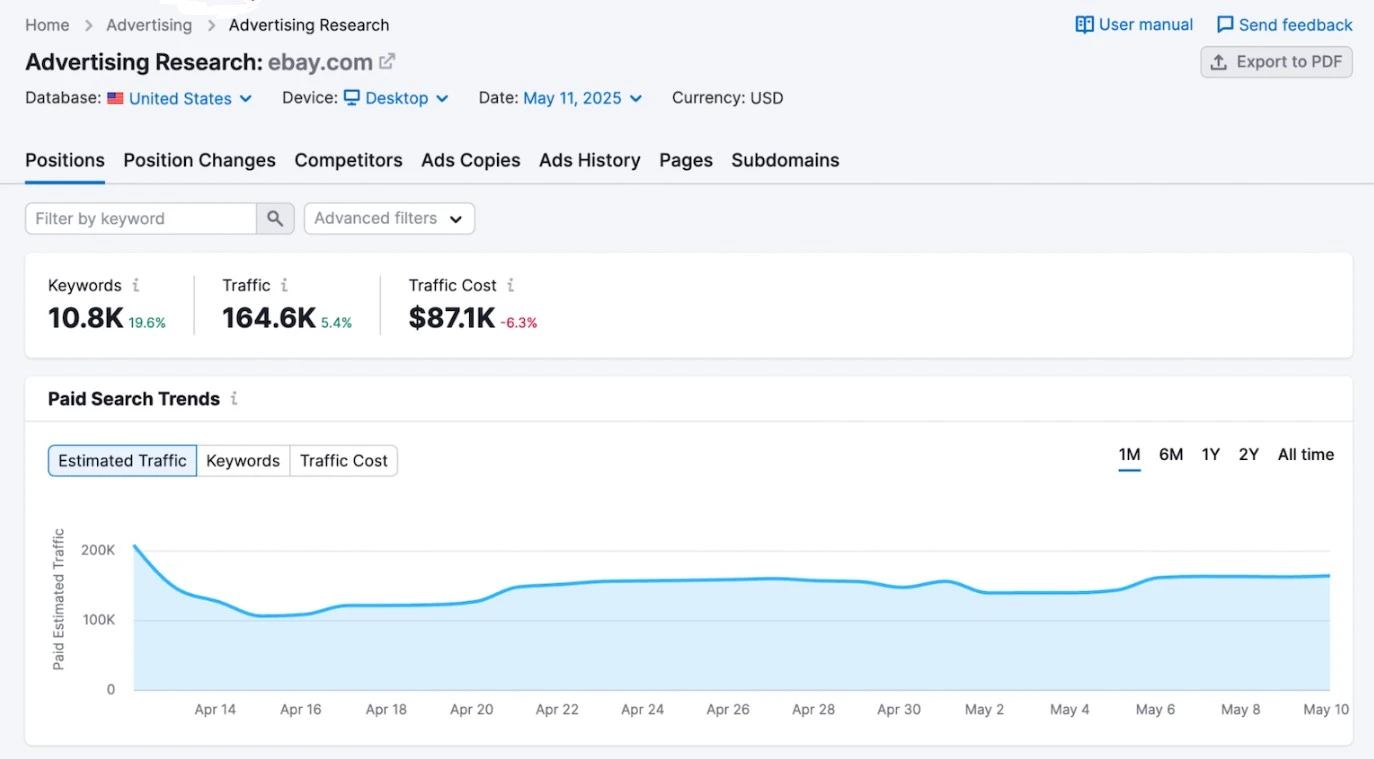
Task: Set chart range to 2Y
Action: (1249, 455)
